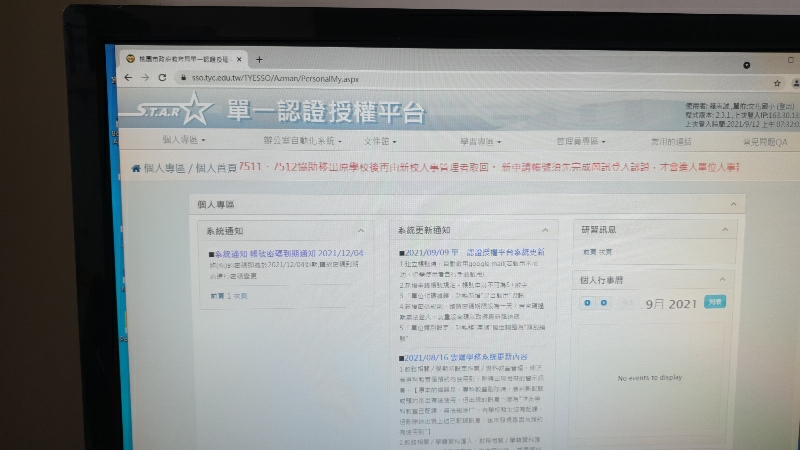
Task: Close the current browser tab
Action: pos(239,60)
